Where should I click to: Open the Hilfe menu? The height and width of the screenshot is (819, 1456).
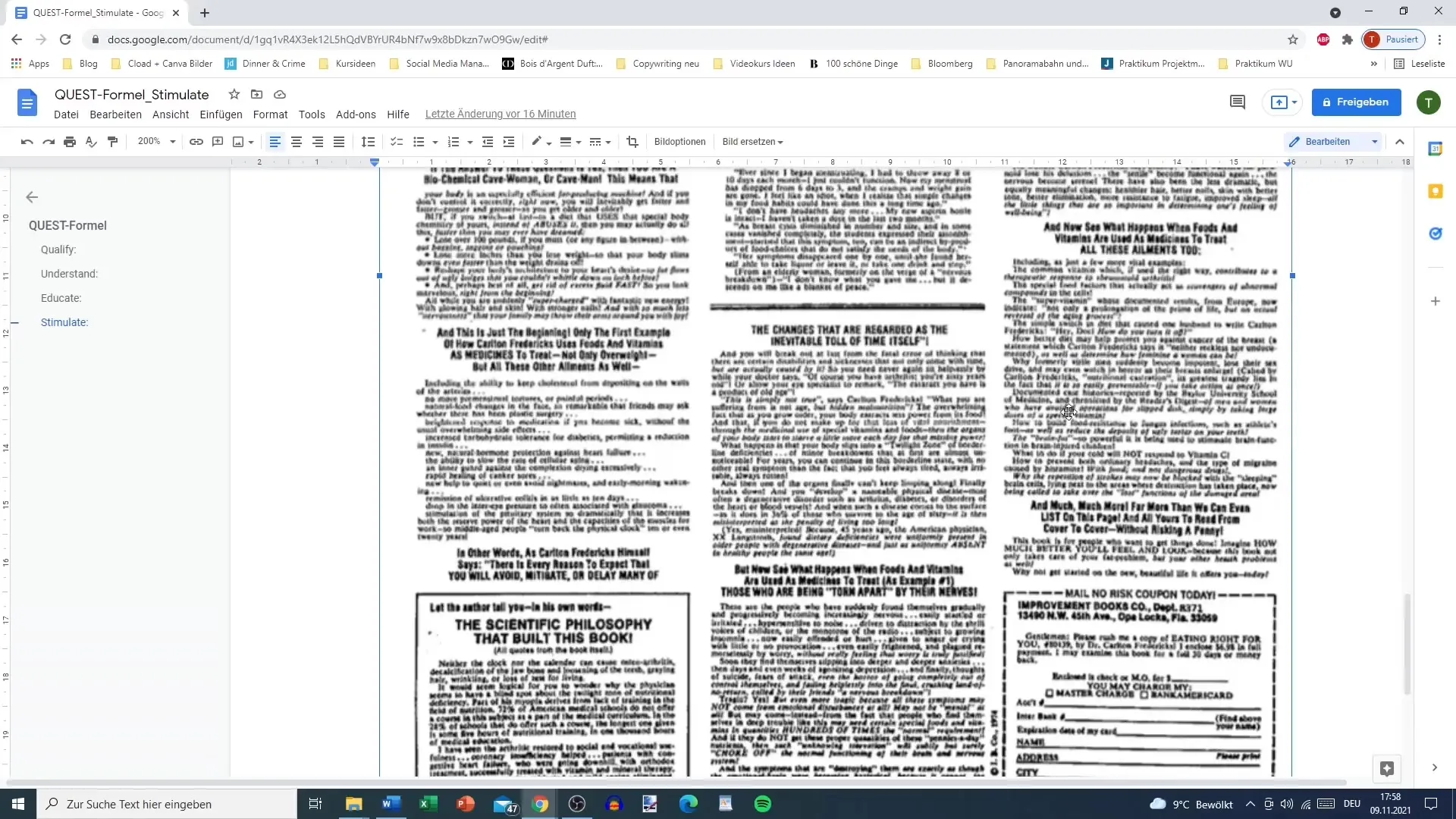tap(398, 115)
